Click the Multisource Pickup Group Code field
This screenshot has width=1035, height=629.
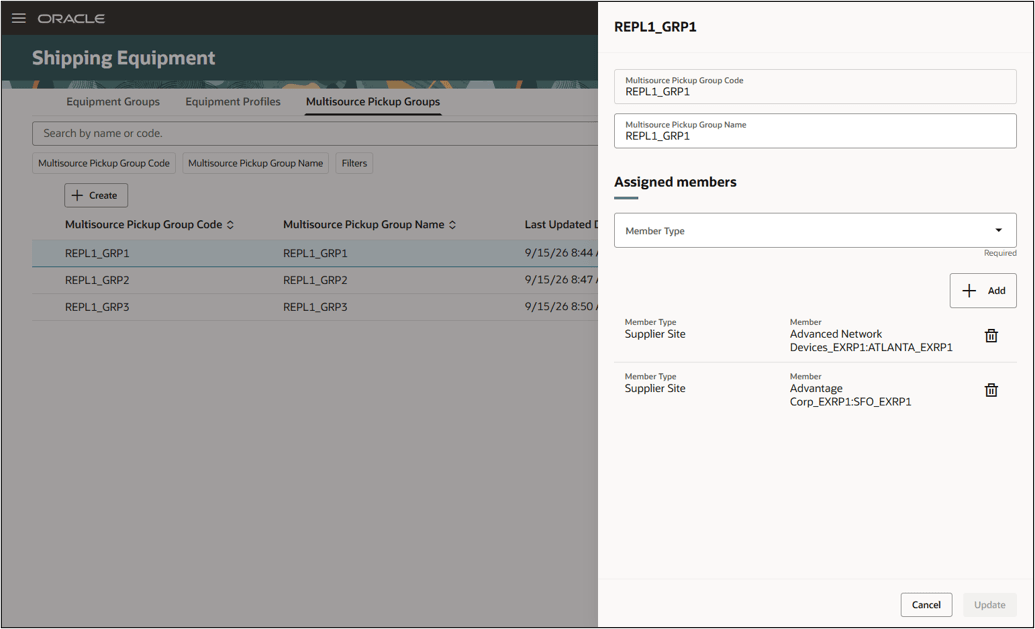tap(815, 86)
